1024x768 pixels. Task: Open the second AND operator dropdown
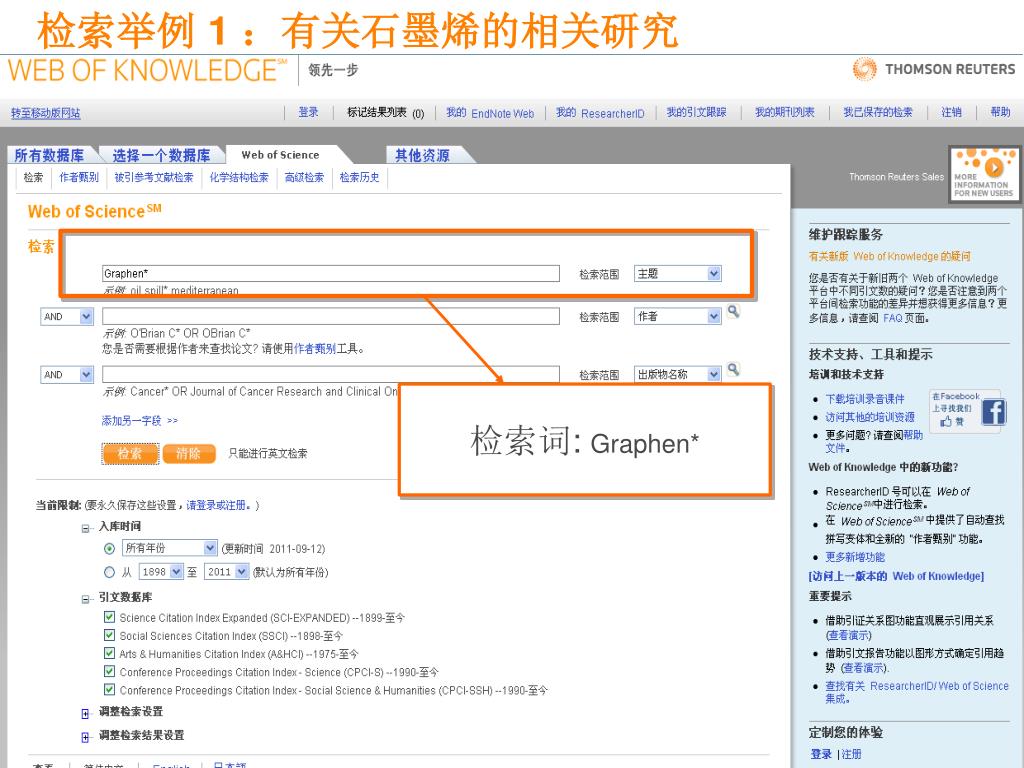(67, 375)
